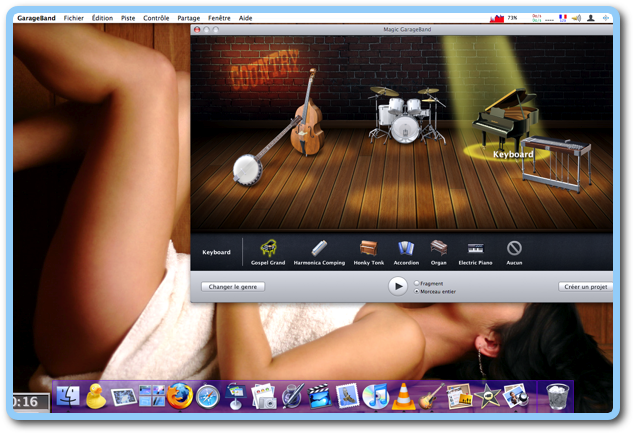Open the Partage menu
This screenshot has width=634, height=434.
(188, 18)
